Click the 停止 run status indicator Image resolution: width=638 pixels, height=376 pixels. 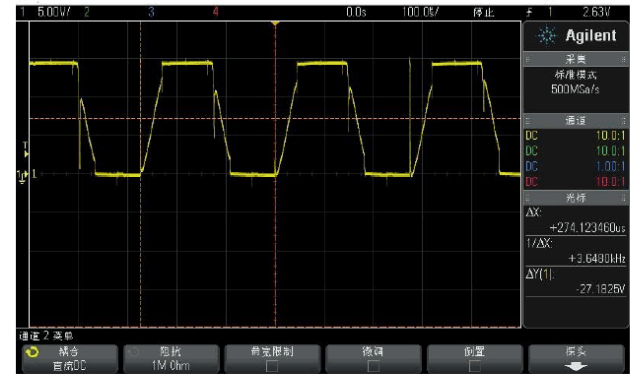click(x=483, y=13)
